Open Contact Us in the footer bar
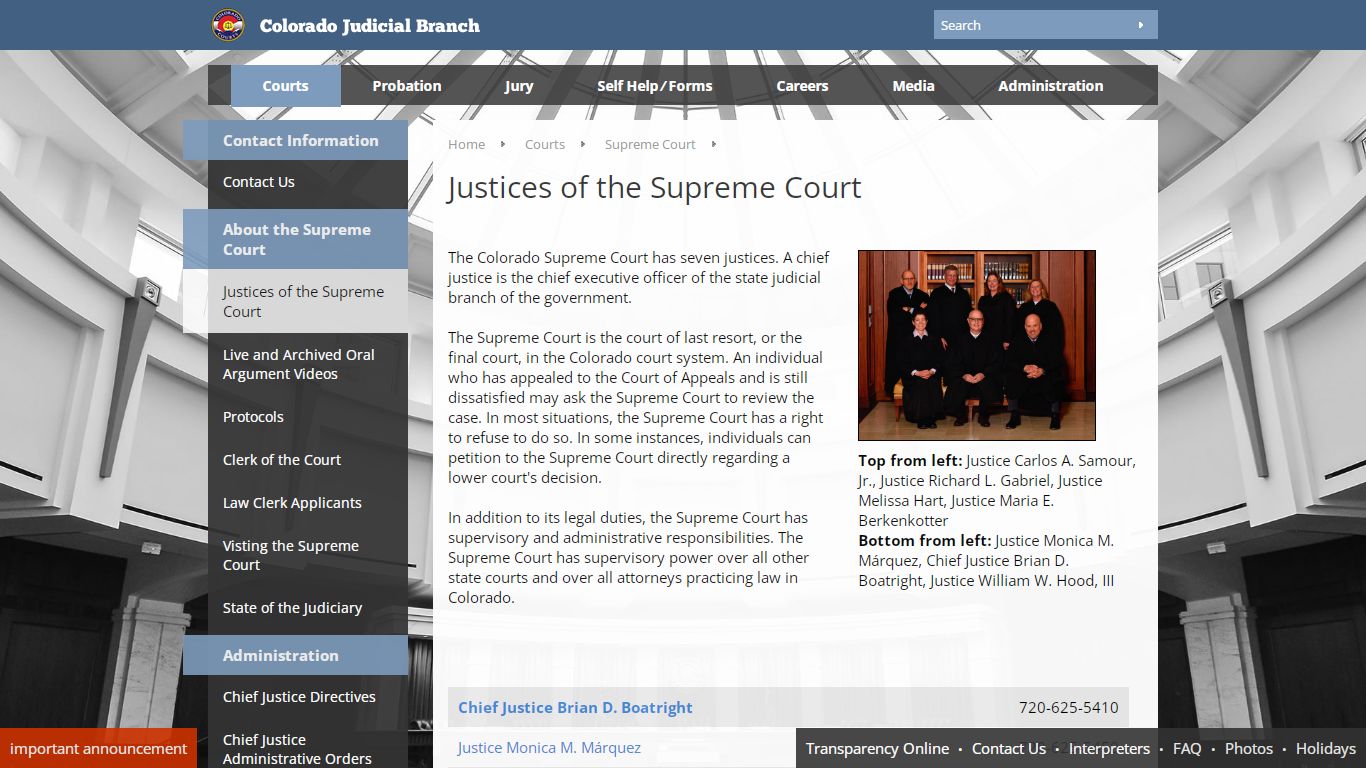This screenshot has height=768, width=1366. point(1009,748)
